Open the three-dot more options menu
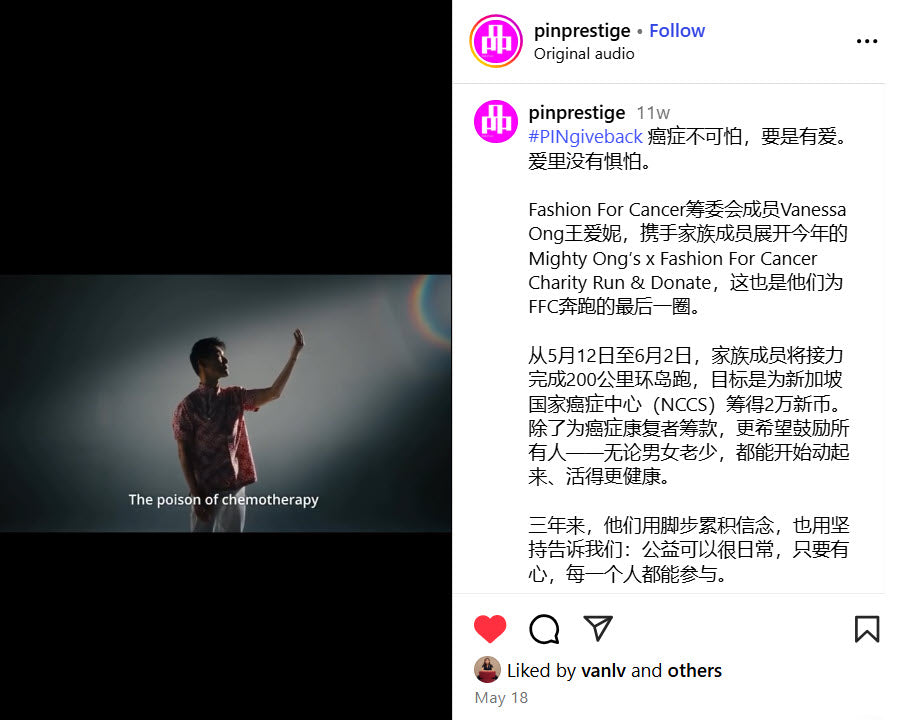The width and height of the screenshot is (916, 720). [867, 41]
